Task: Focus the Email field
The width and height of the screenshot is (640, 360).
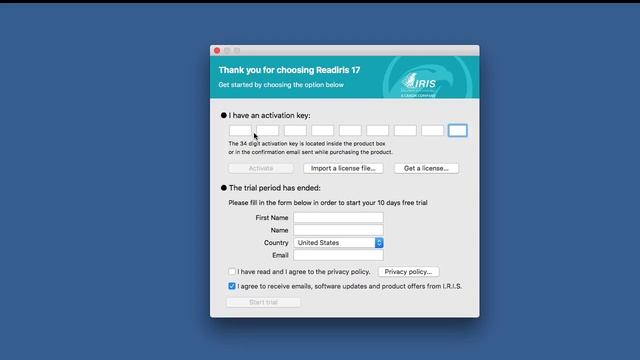Action: [x=338, y=255]
